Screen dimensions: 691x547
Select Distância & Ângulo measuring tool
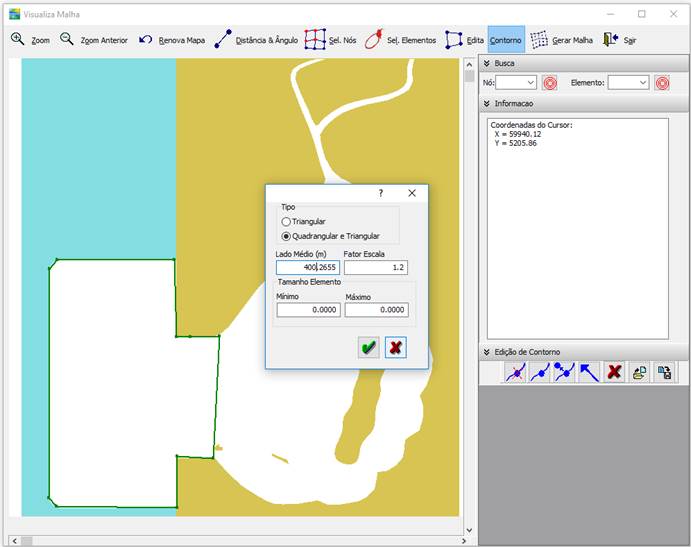[x=256, y=40]
